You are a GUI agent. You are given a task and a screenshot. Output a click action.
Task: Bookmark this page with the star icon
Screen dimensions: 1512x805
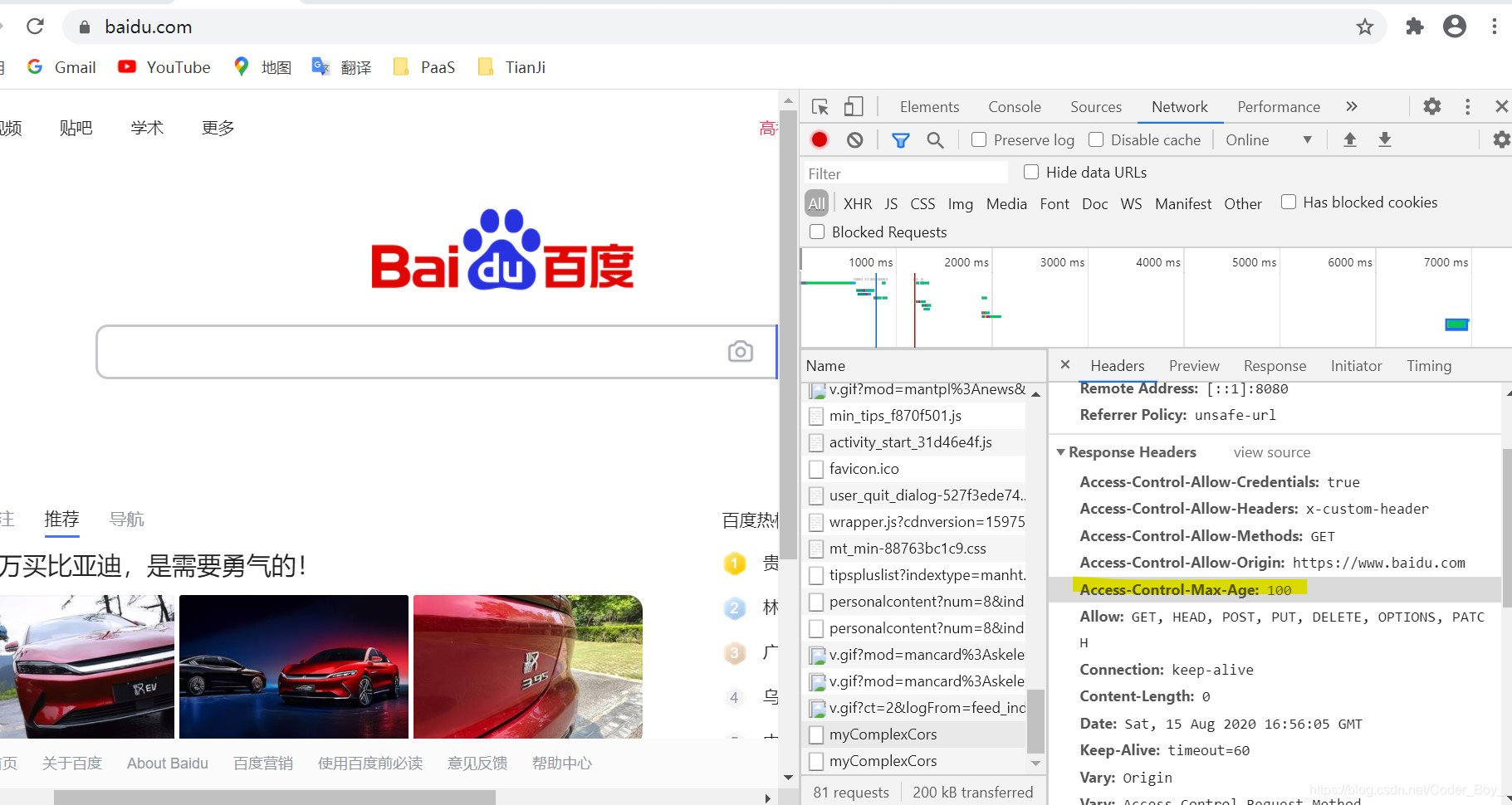(1365, 27)
